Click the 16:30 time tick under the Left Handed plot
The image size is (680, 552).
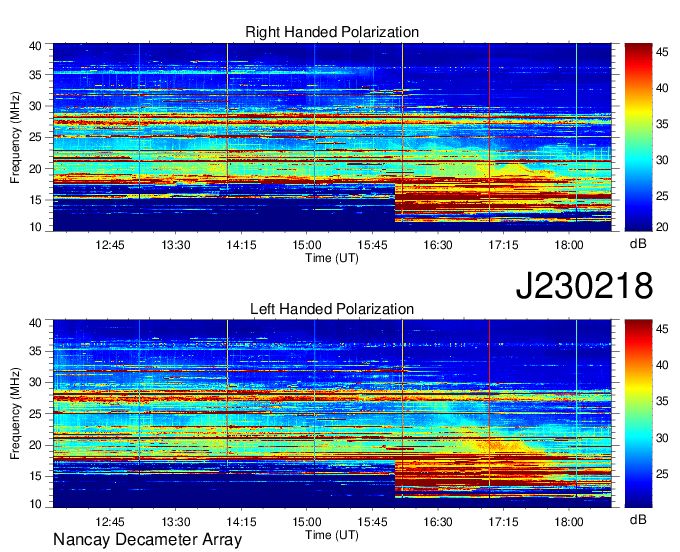(x=438, y=522)
